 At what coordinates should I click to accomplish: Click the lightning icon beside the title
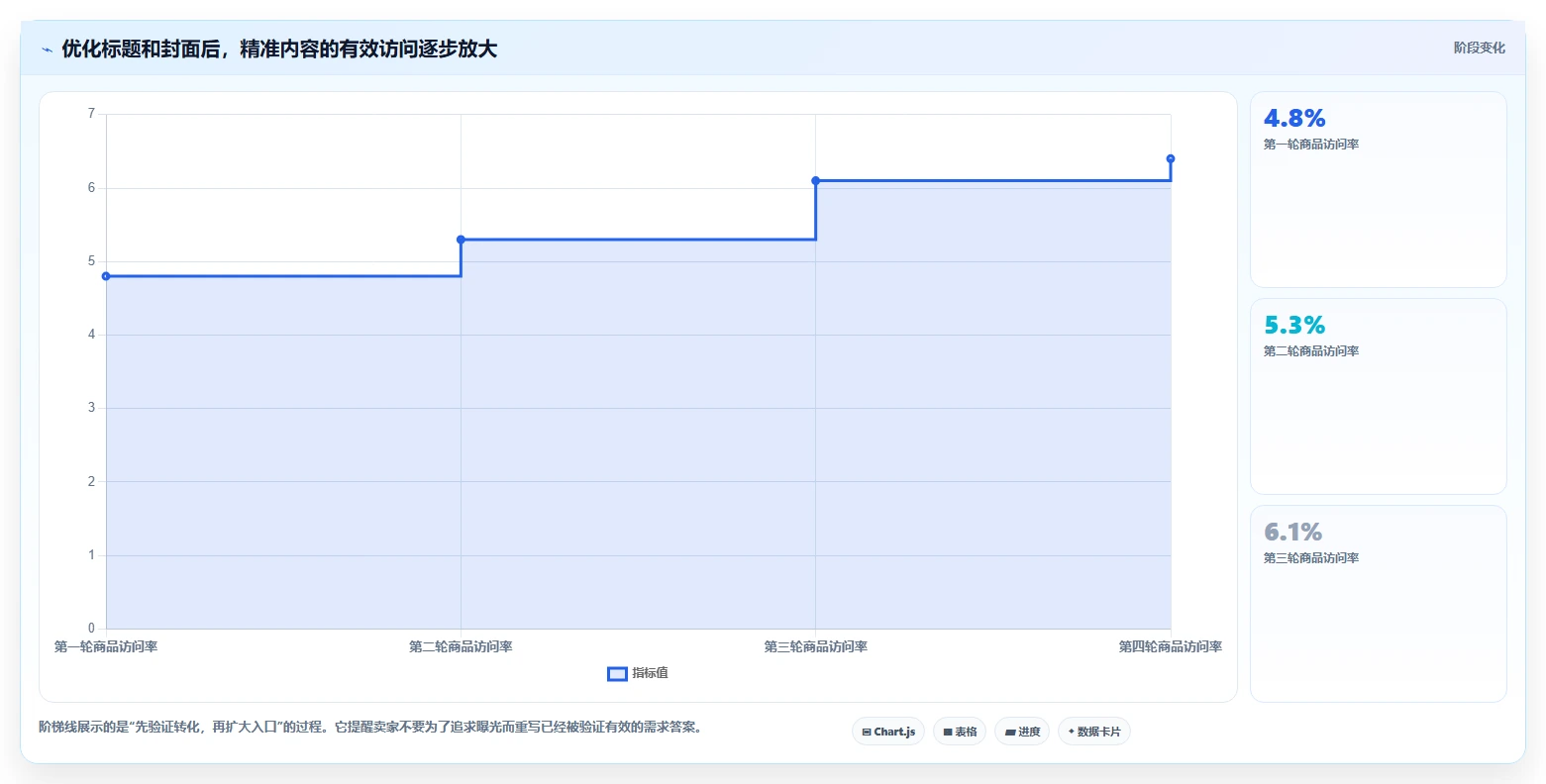click(x=47, y=49)
